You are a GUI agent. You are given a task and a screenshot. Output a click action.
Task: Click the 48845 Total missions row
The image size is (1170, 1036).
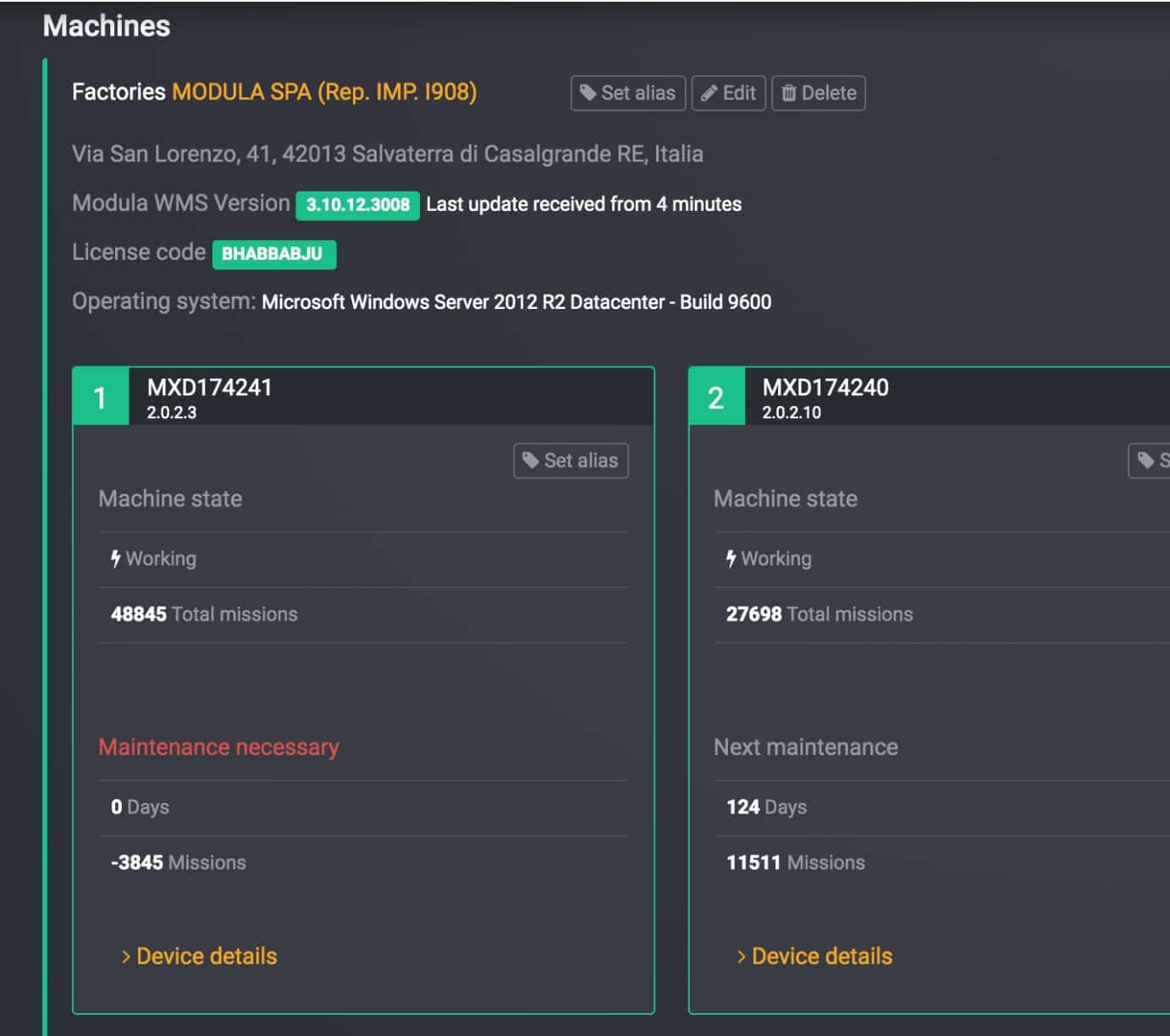204,614
